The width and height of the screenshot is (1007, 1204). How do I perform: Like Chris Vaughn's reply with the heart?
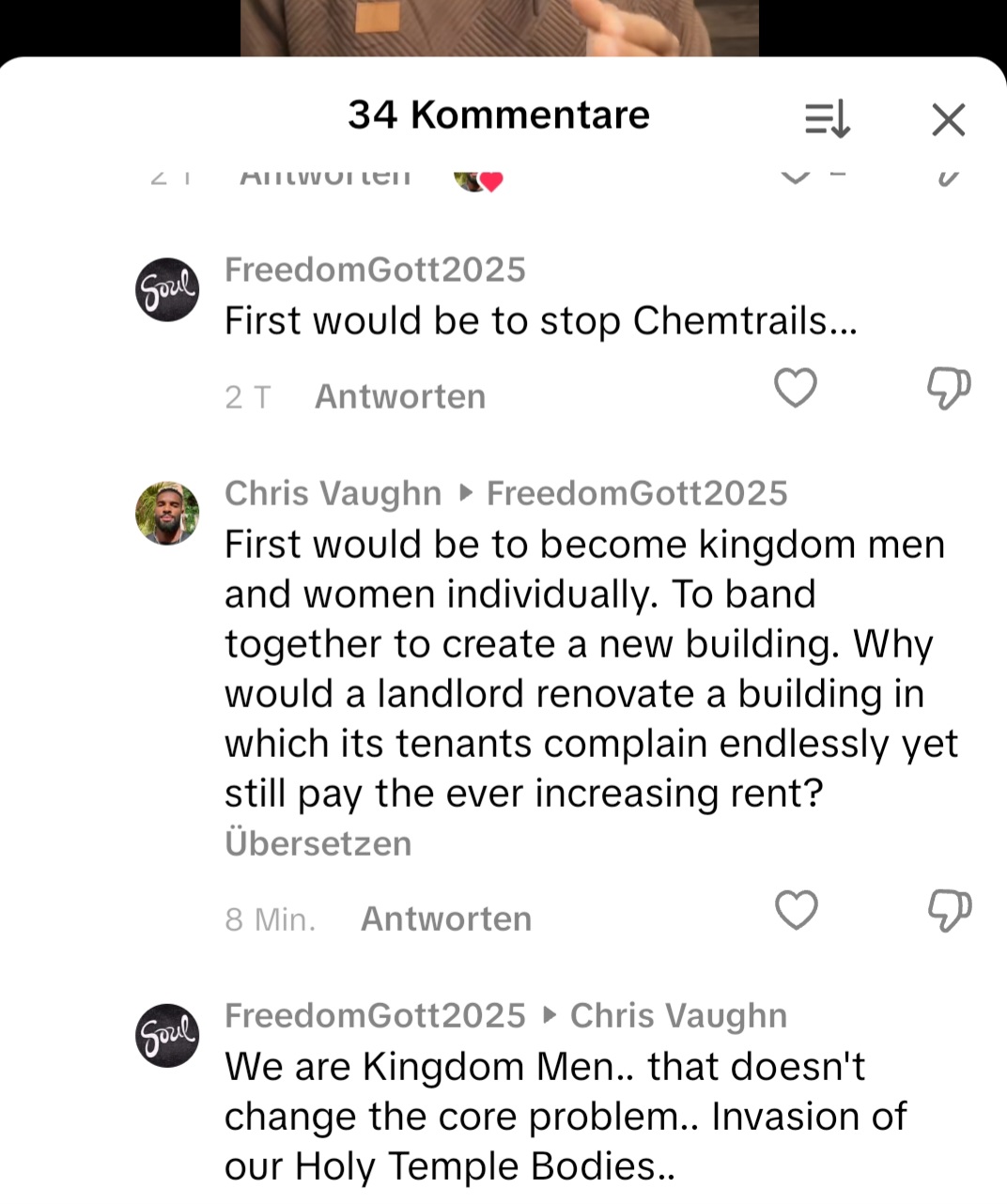(797, 910)
